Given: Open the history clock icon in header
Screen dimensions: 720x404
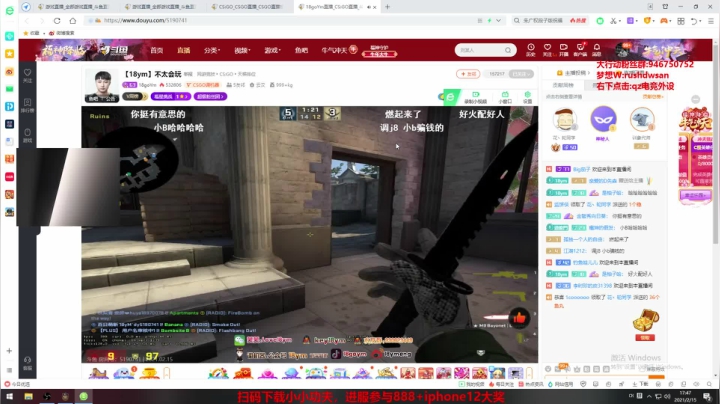Looking at the screenshot, I should click(x=531, y=50).
